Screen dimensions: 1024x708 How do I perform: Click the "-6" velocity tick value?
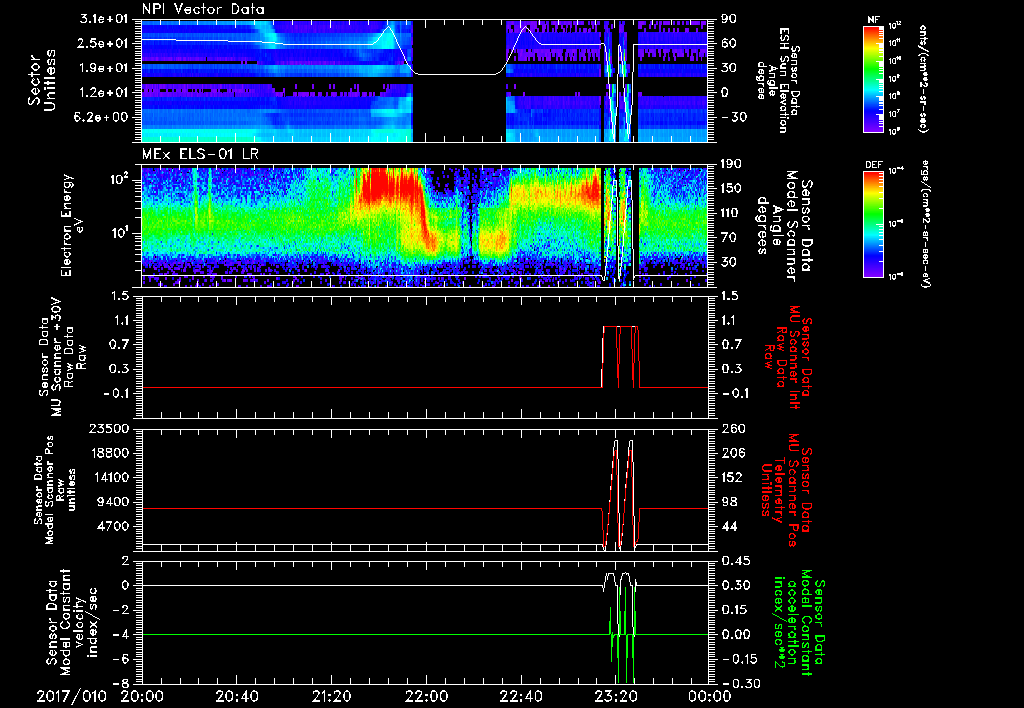pyautogui.click(x=121, y=659)
